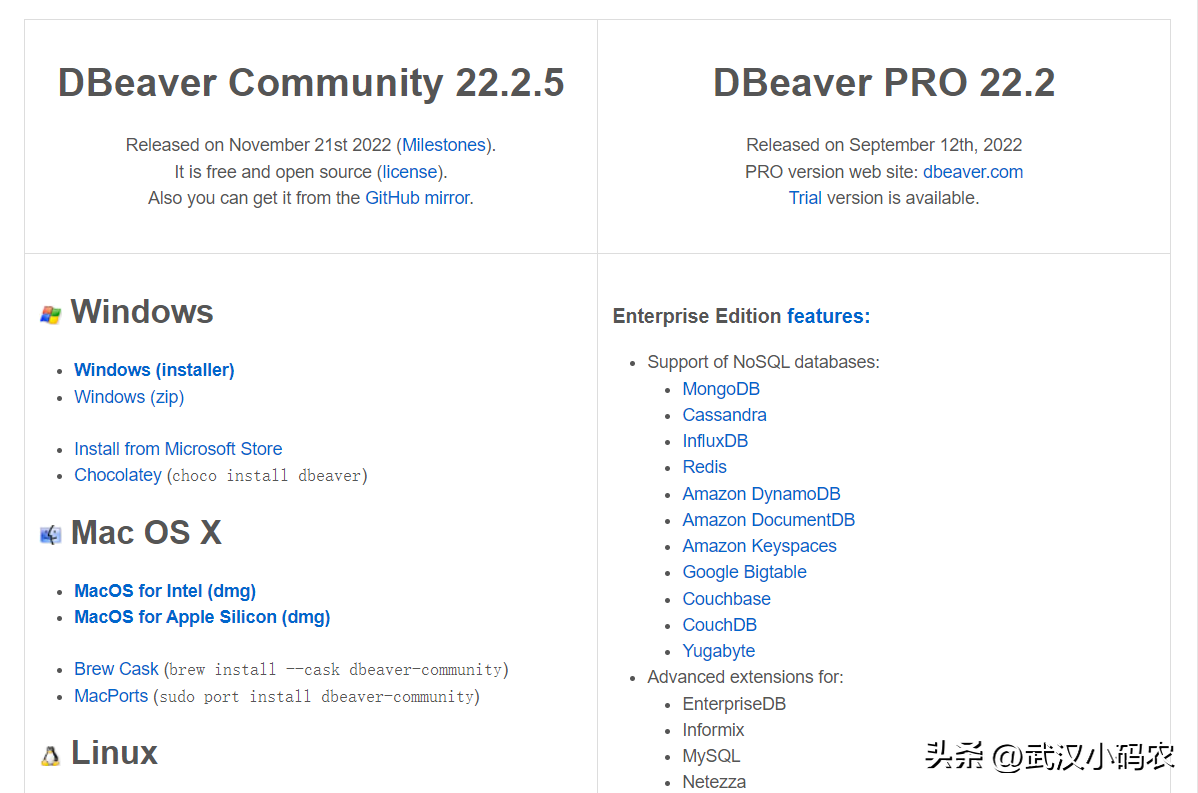
Task: Click the DBeaver PRO 22.2 heading
Action: coord(884,83)
